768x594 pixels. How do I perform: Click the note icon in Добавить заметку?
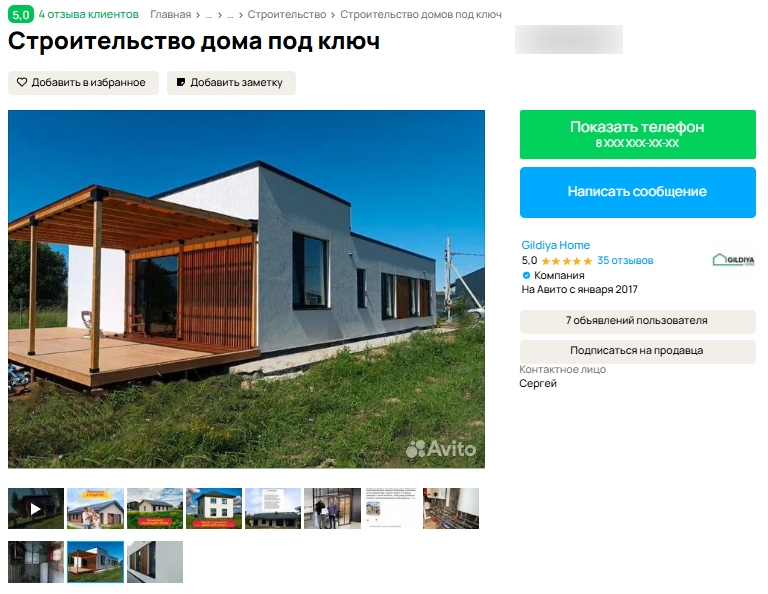181,82
